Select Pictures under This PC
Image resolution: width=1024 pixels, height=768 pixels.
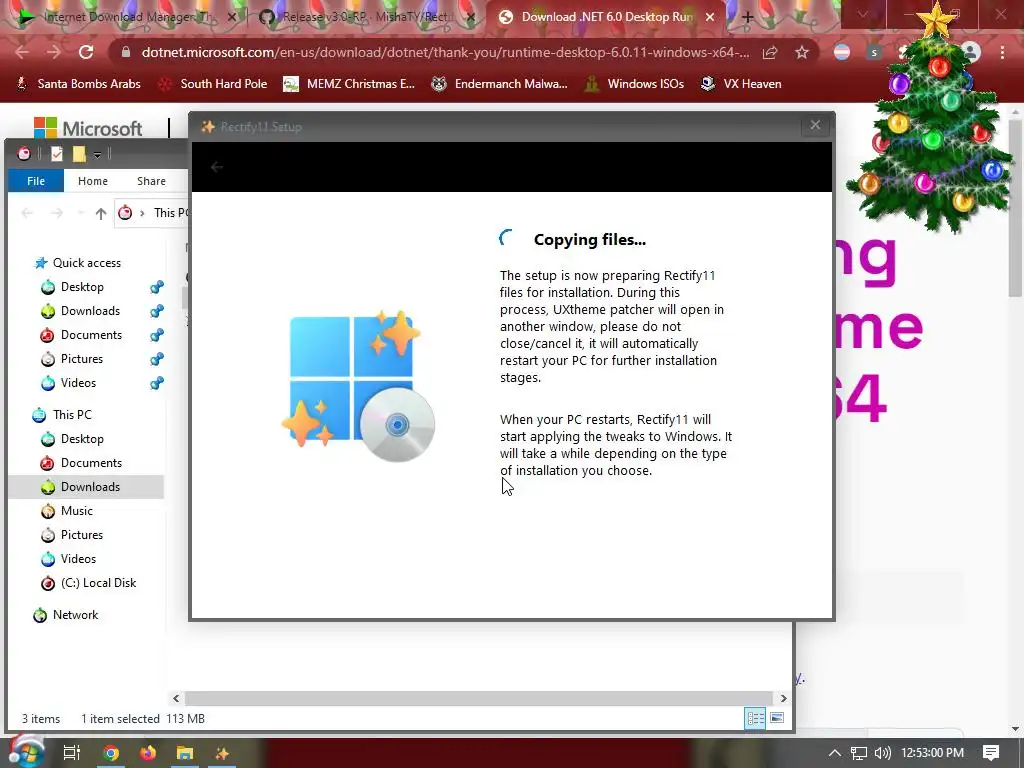82,535
